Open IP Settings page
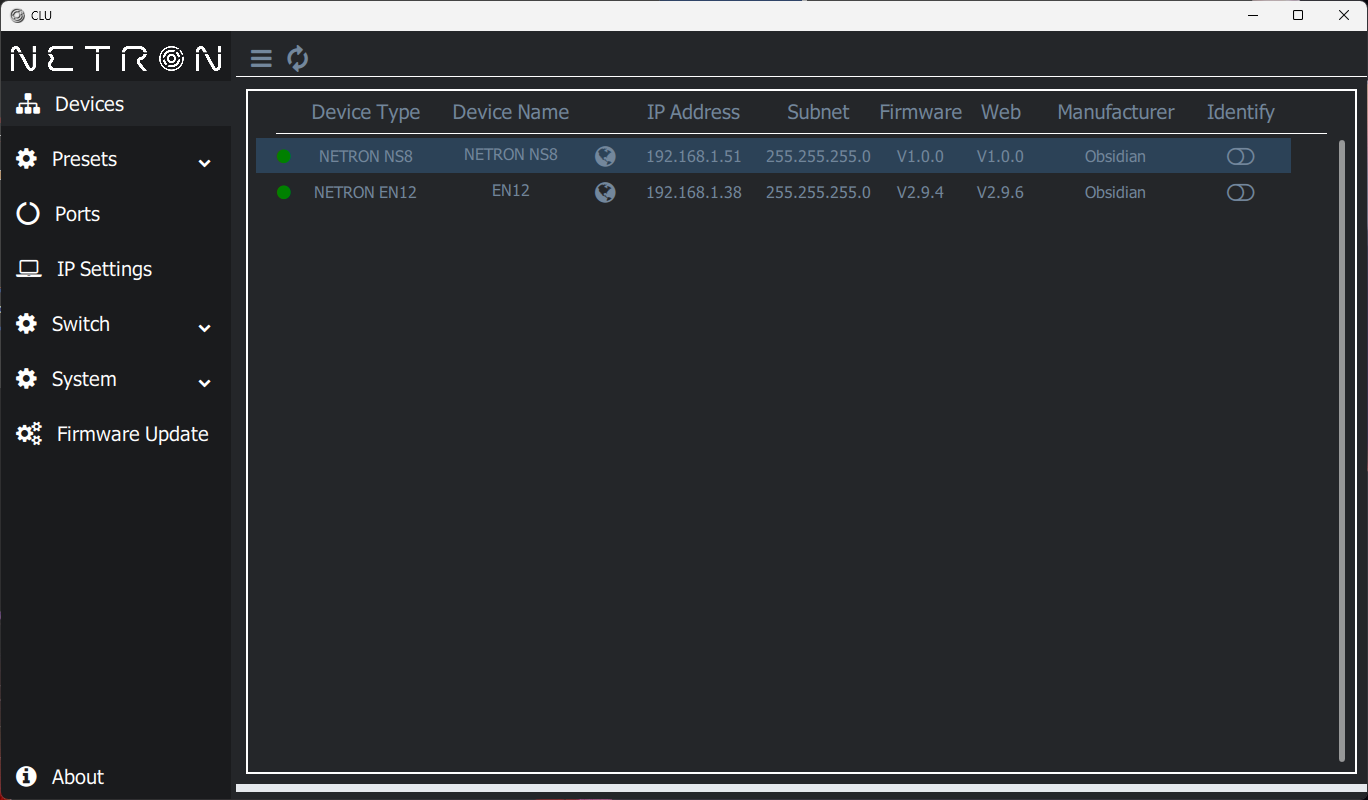The height and width of the screenshot is (800, 1368). coord(116,269)
